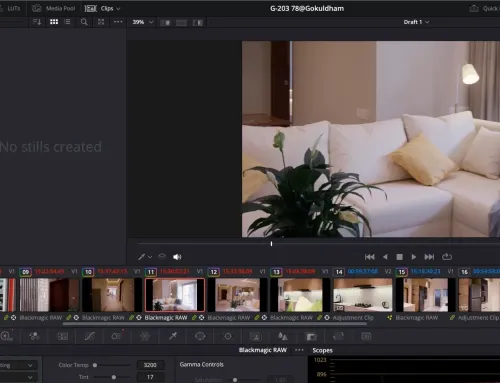The height and width of the screenshot is (383, 500).
Task: Open the Curves palette
Action: [90, 336]
